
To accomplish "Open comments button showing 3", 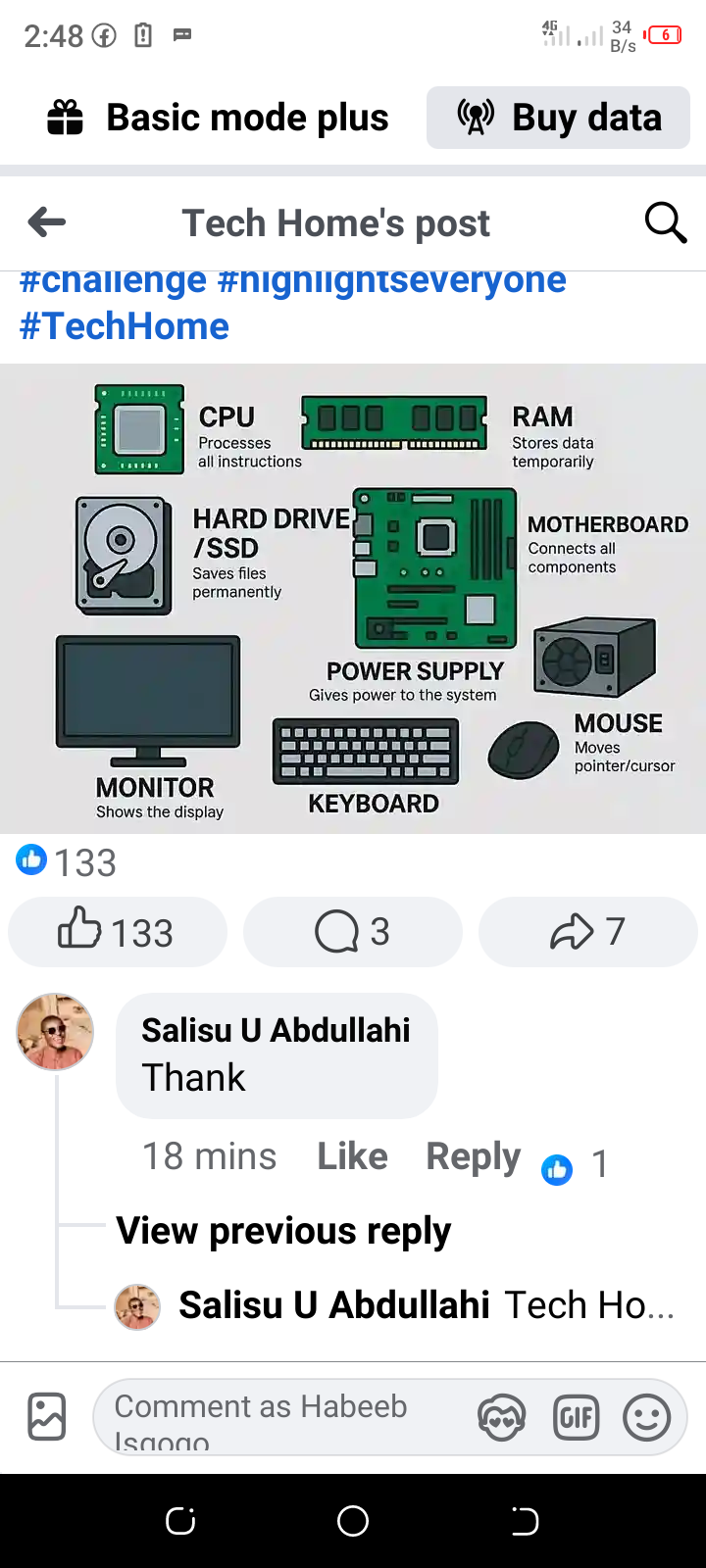I will click(353, 931).
